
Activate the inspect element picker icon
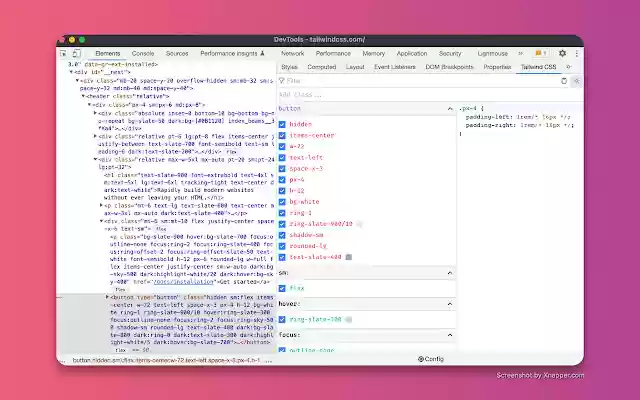[63, 53]
